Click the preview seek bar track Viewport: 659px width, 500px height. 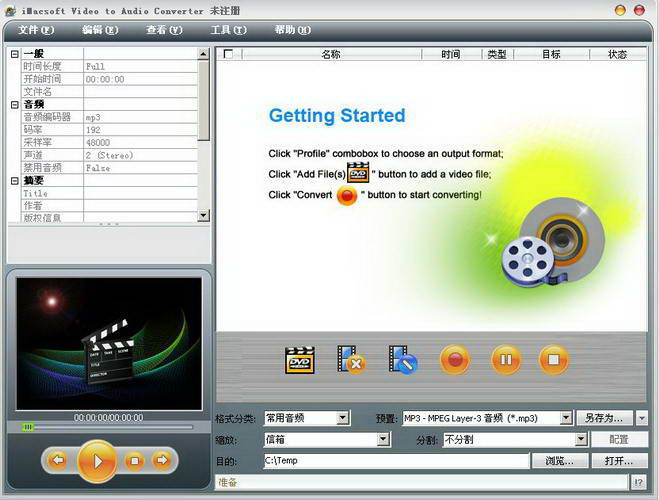[108, 427]
